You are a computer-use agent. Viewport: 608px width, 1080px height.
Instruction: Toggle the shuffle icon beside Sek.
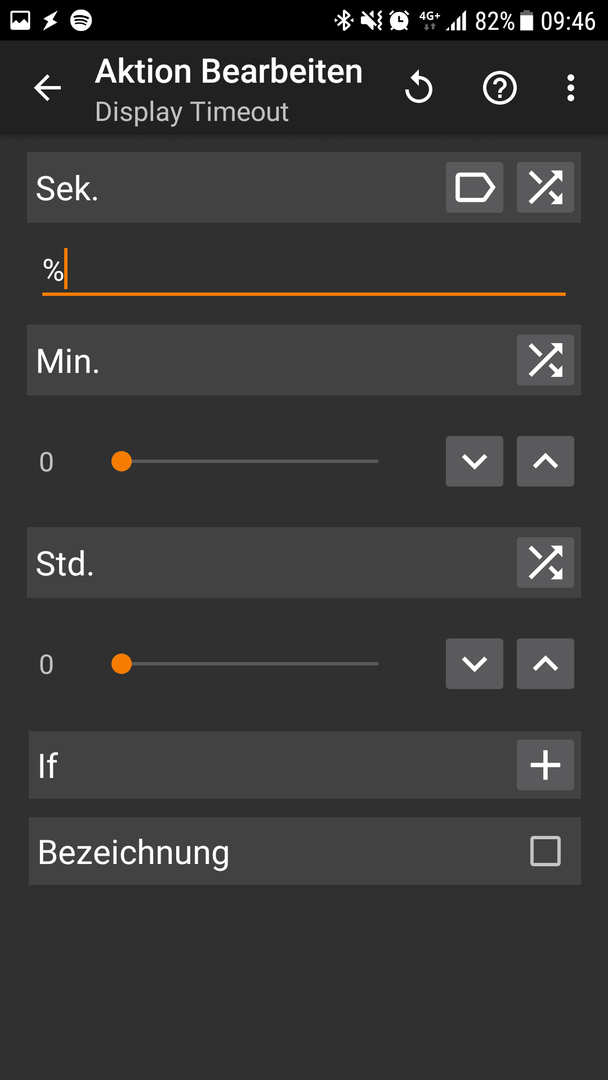click(x=545, y=187)
